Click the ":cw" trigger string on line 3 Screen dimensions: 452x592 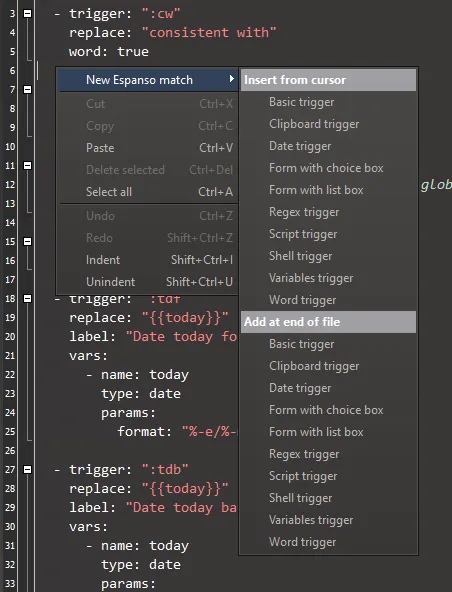tap(161, 14)
